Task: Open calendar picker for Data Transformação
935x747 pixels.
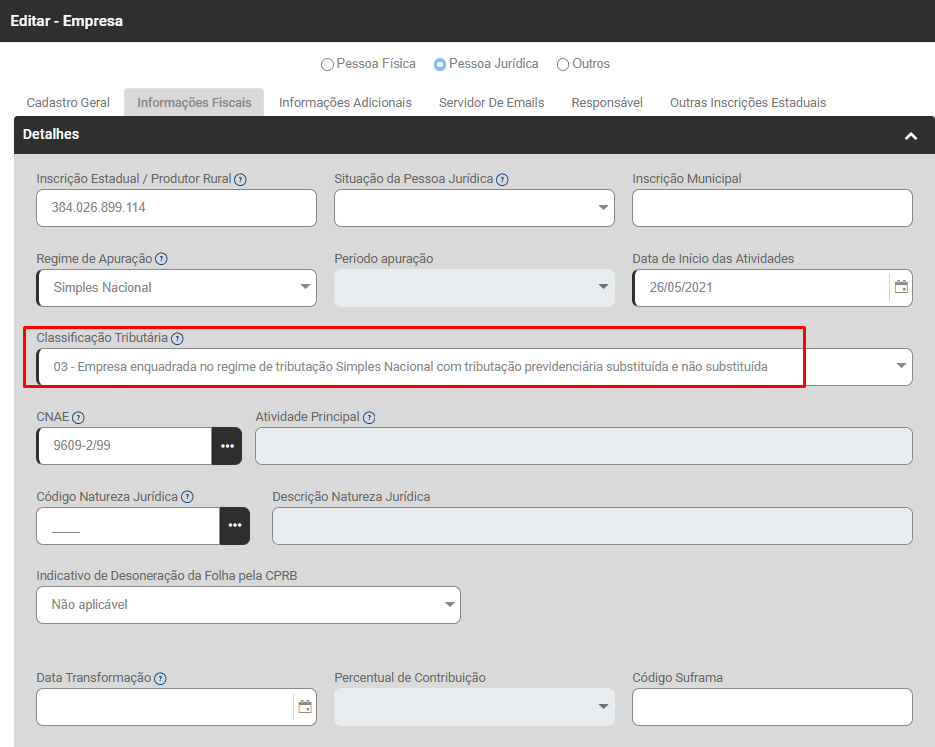Action: pos(305,707)
